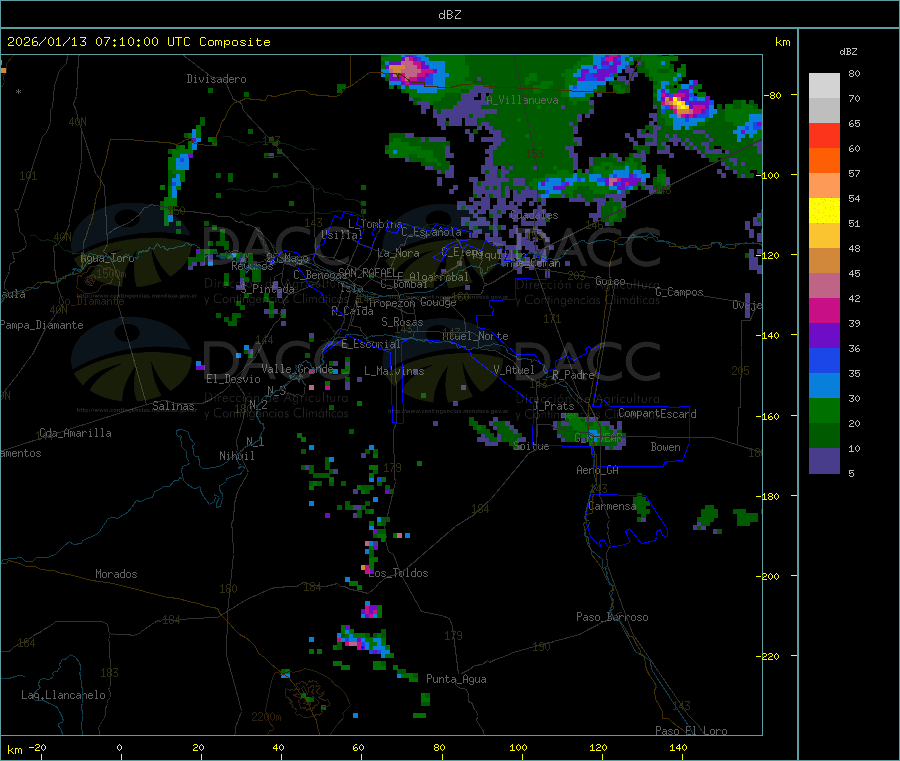Viewport: 900px width, 761px height.
Task: Select the red 60-65 dBZ legend swatch
Action: point(824,135)
